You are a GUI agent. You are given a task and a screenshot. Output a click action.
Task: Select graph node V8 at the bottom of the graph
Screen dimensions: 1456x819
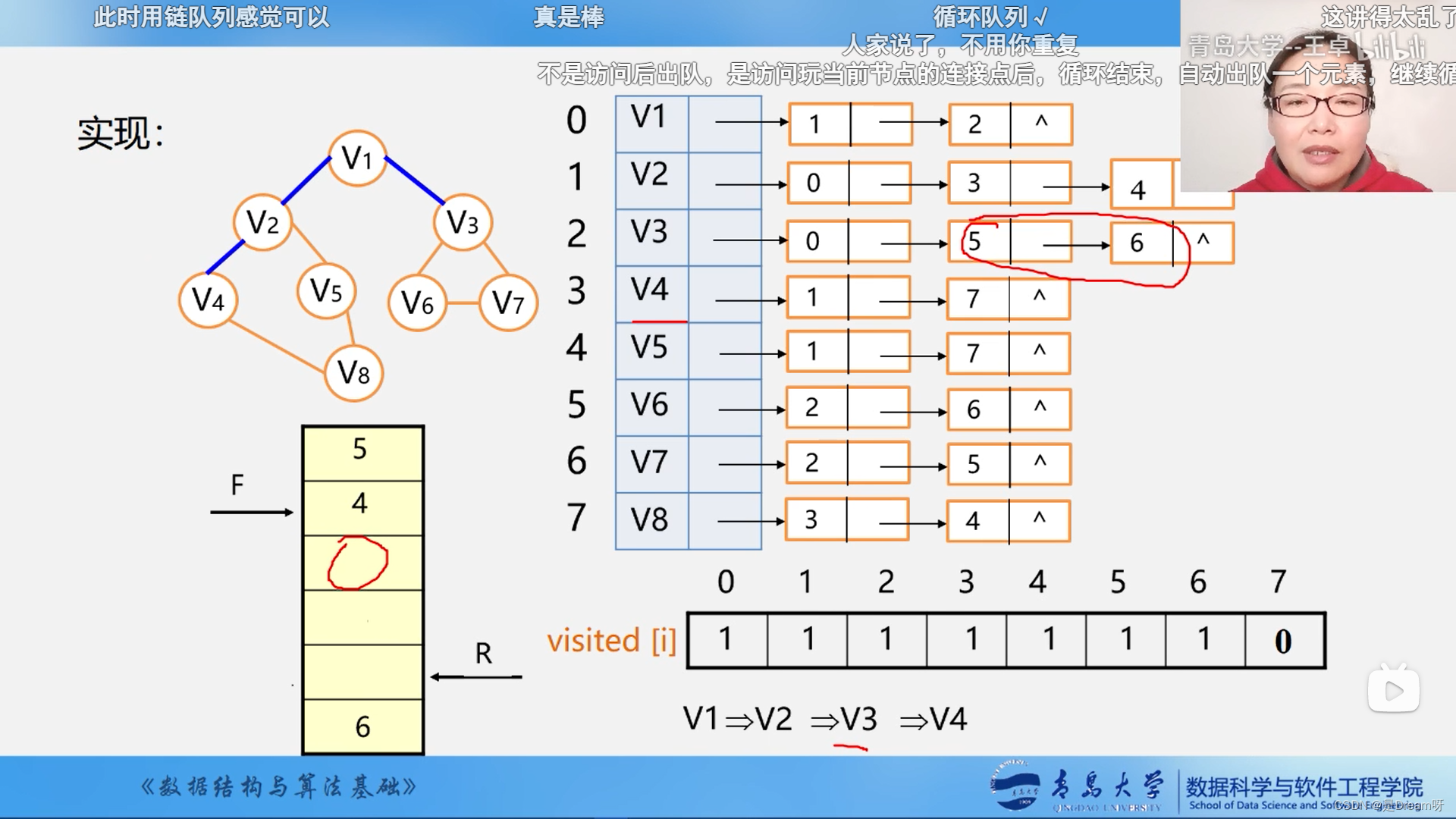353,372
